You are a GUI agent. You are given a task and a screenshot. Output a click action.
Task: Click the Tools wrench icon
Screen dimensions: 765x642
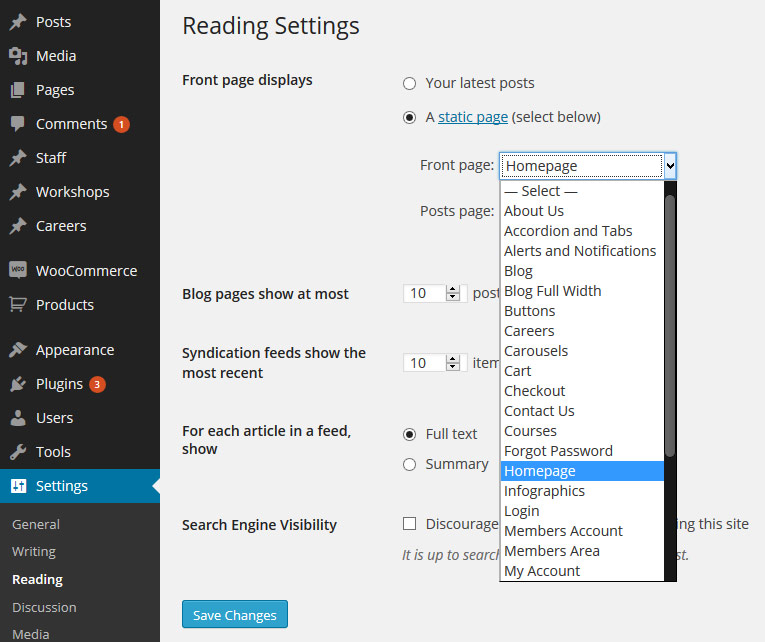[18, 452]
